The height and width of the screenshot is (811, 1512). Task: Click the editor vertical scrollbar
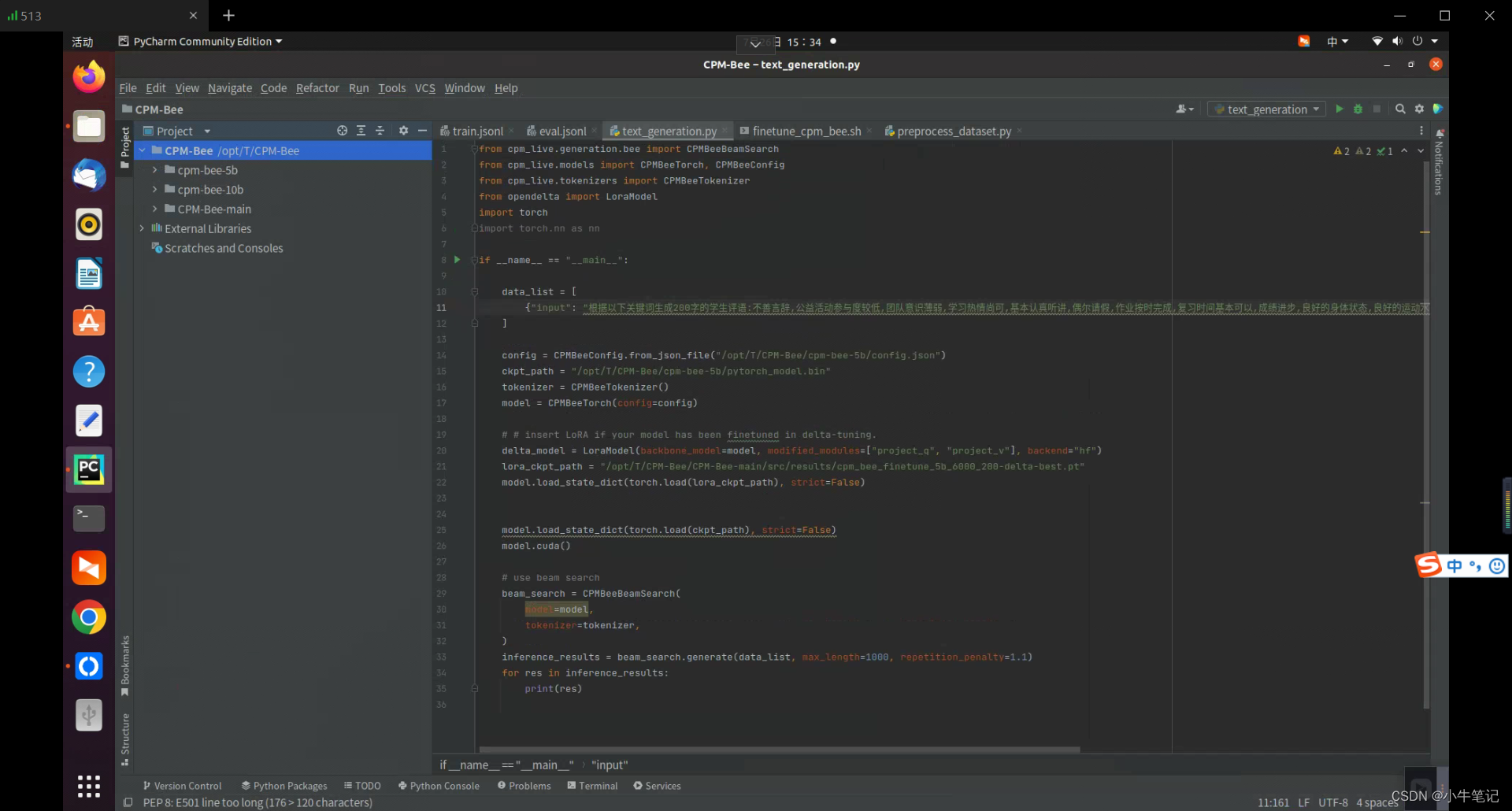pyautogui.click(x=1426, y=433)
